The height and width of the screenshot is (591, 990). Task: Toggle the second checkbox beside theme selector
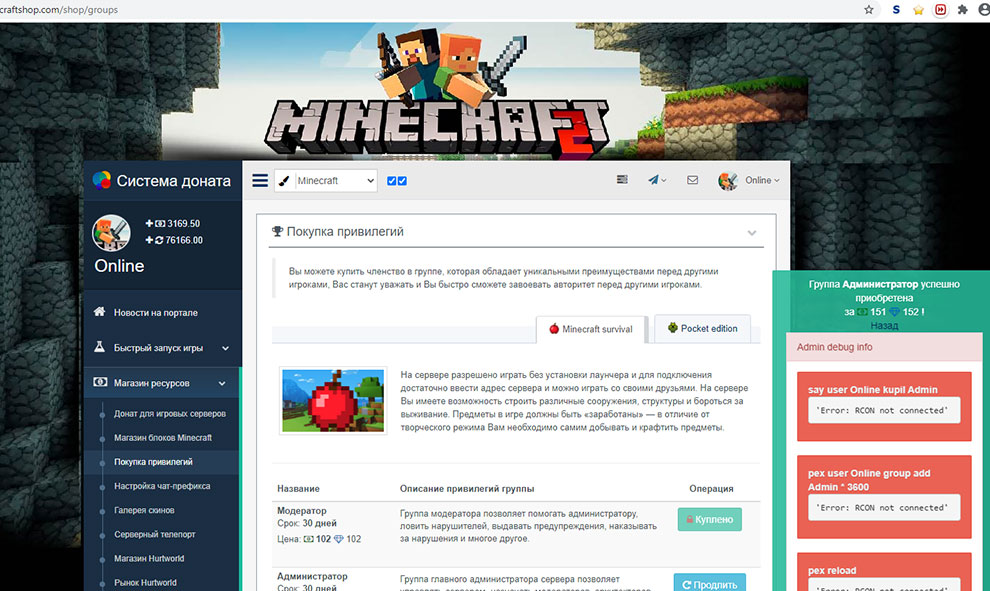(x=402, y=181)
